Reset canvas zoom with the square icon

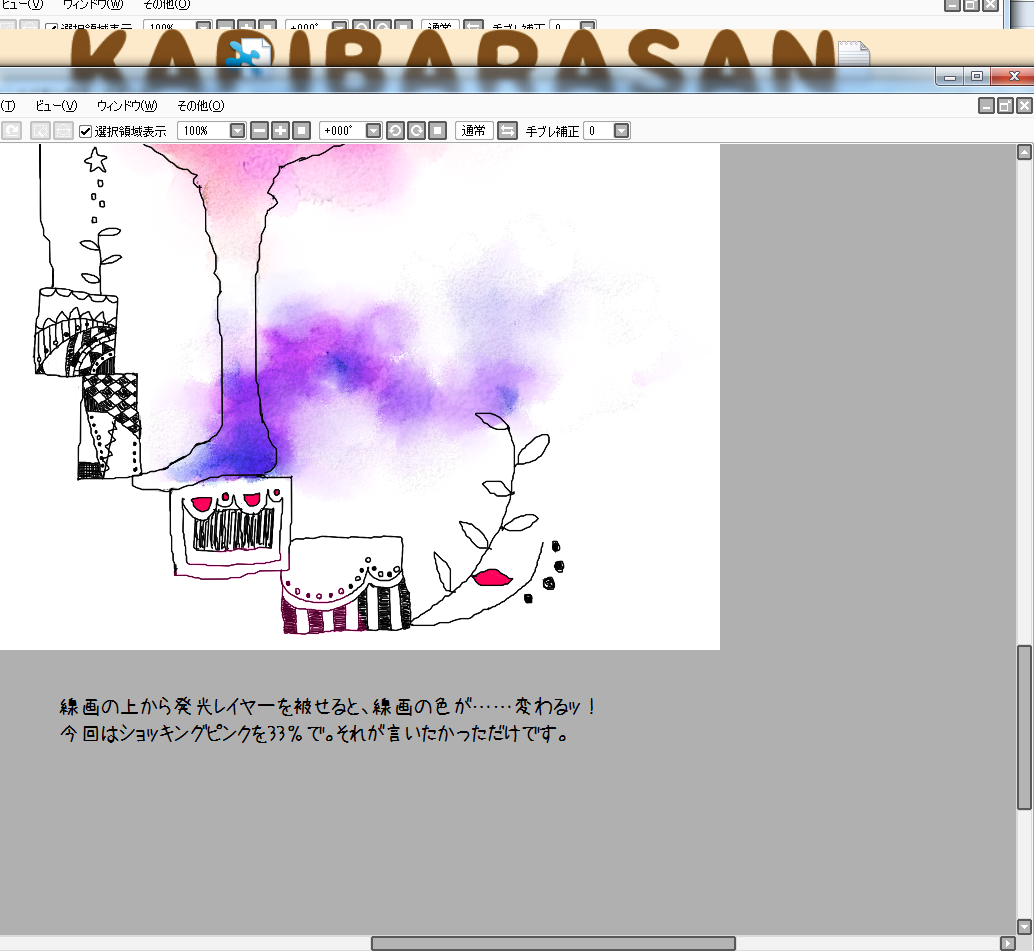tap(300, 131)
